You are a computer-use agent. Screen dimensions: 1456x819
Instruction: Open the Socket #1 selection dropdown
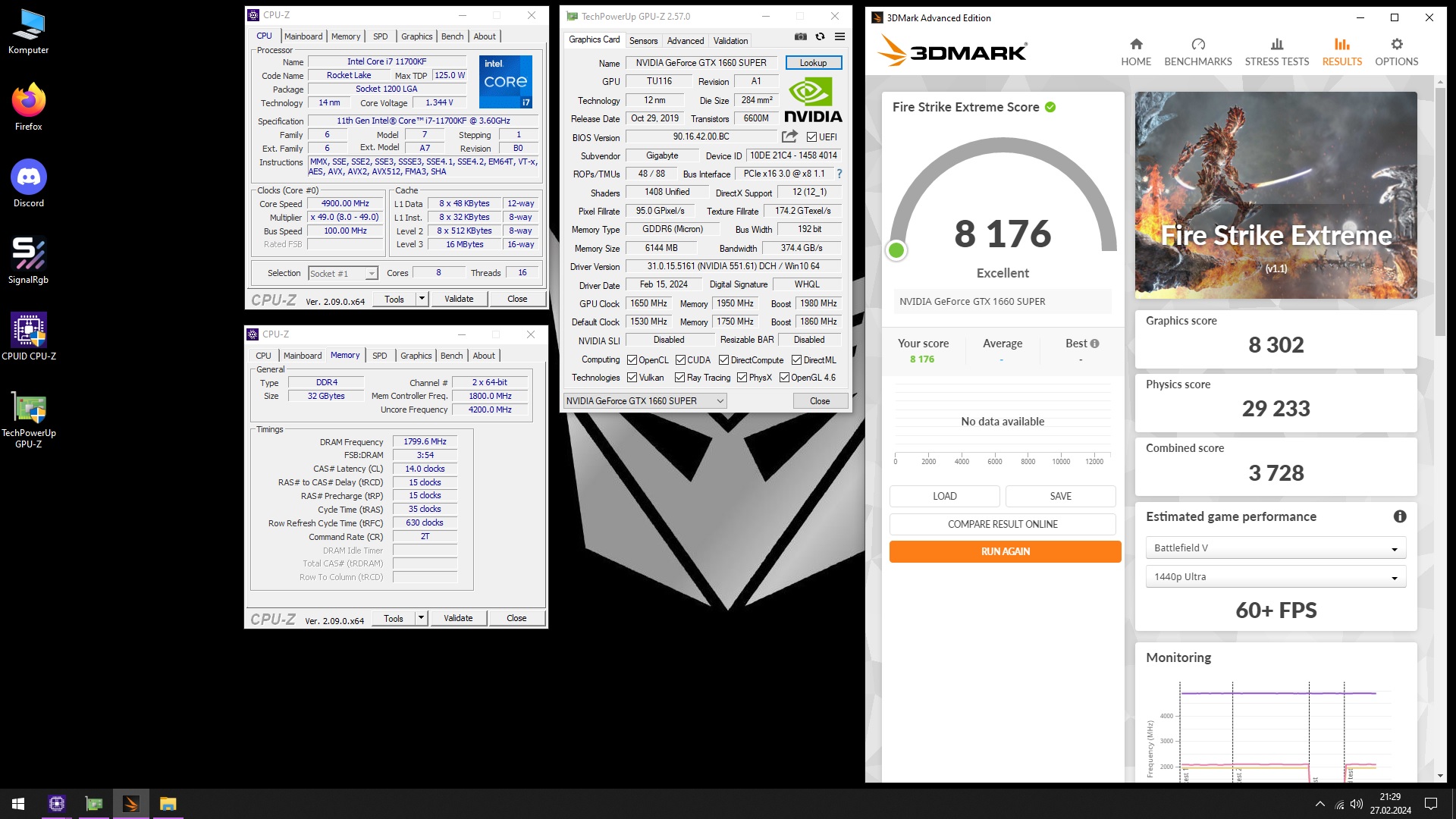[343, 273]
